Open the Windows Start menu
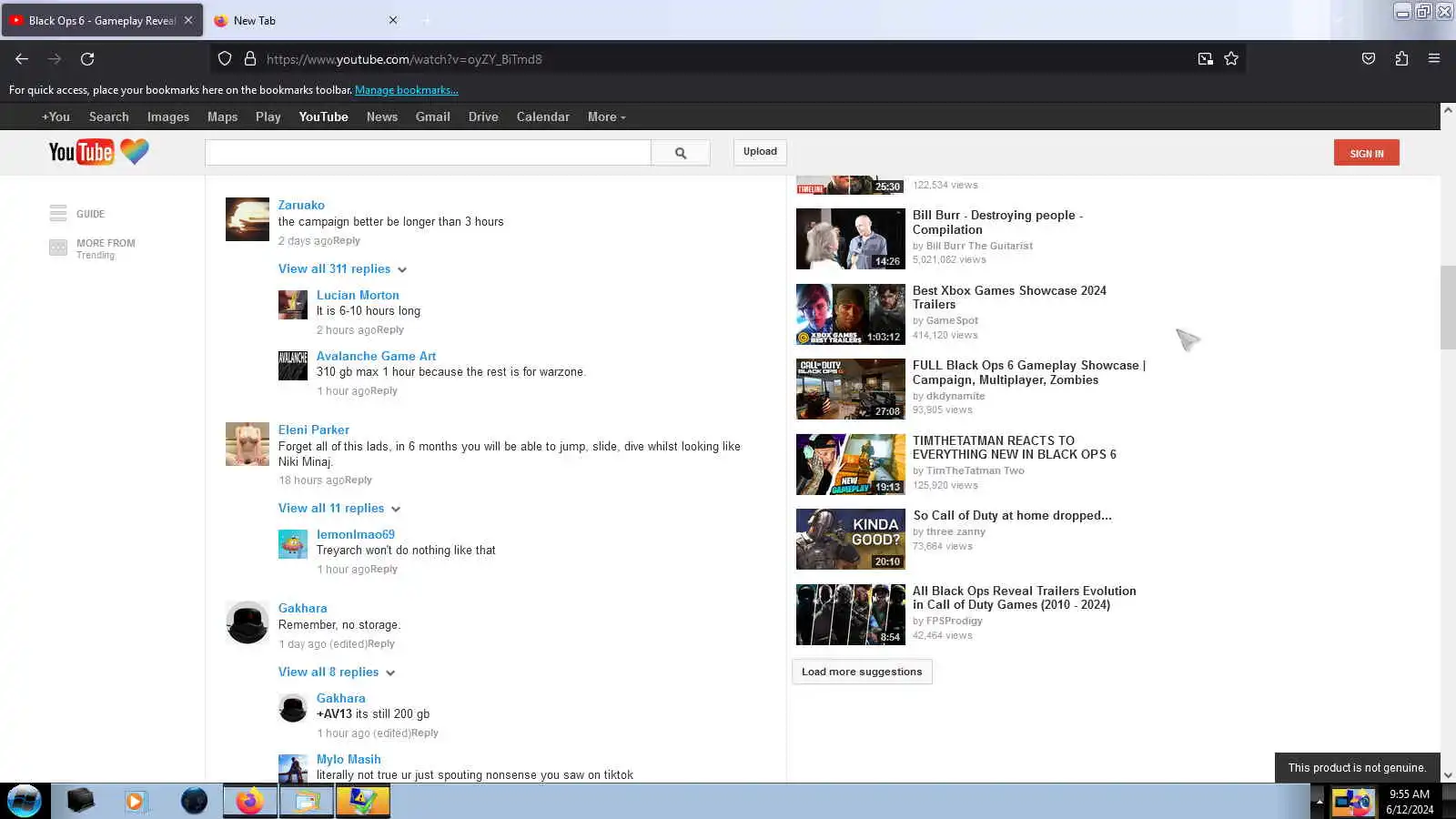The image size is (1456, 819). [x=25, y=801]
